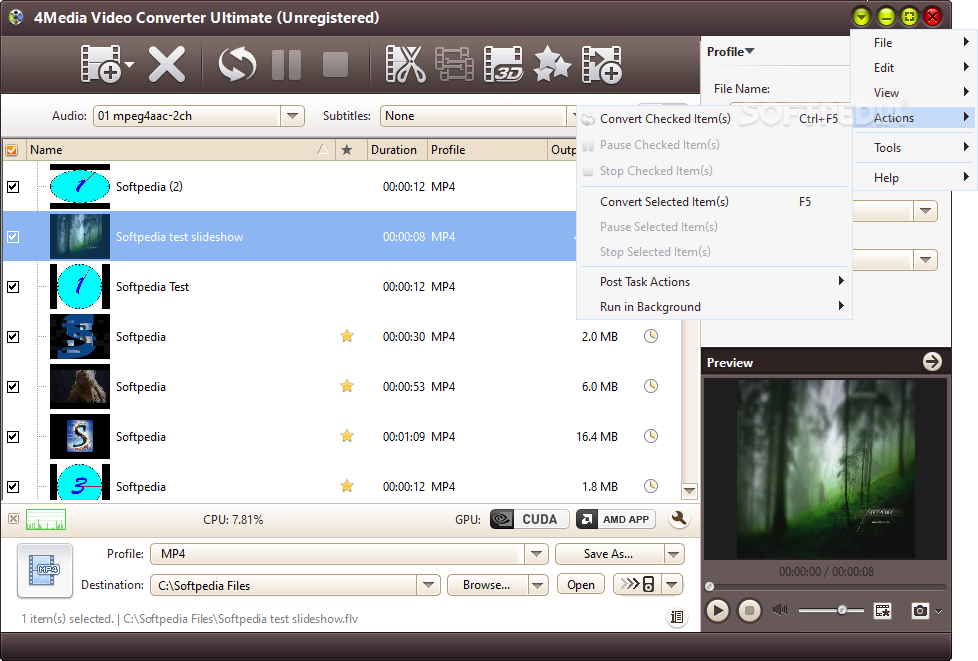Click the Pause toolbar icon
Screen dimensions: 978x661
(x=287, y=64)
